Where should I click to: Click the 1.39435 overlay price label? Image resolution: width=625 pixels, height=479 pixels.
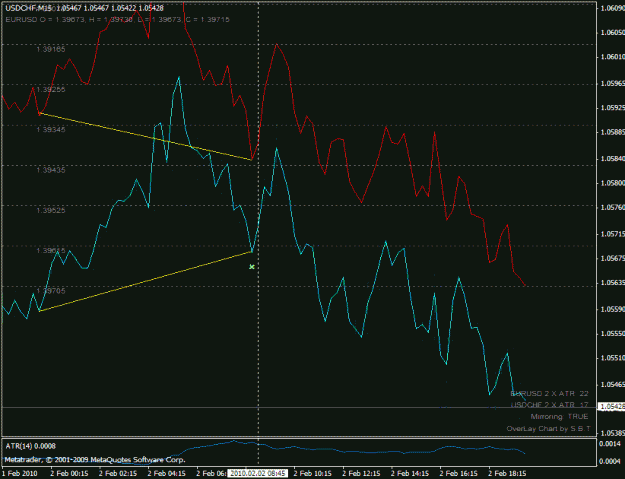click(x=51, y=170)
